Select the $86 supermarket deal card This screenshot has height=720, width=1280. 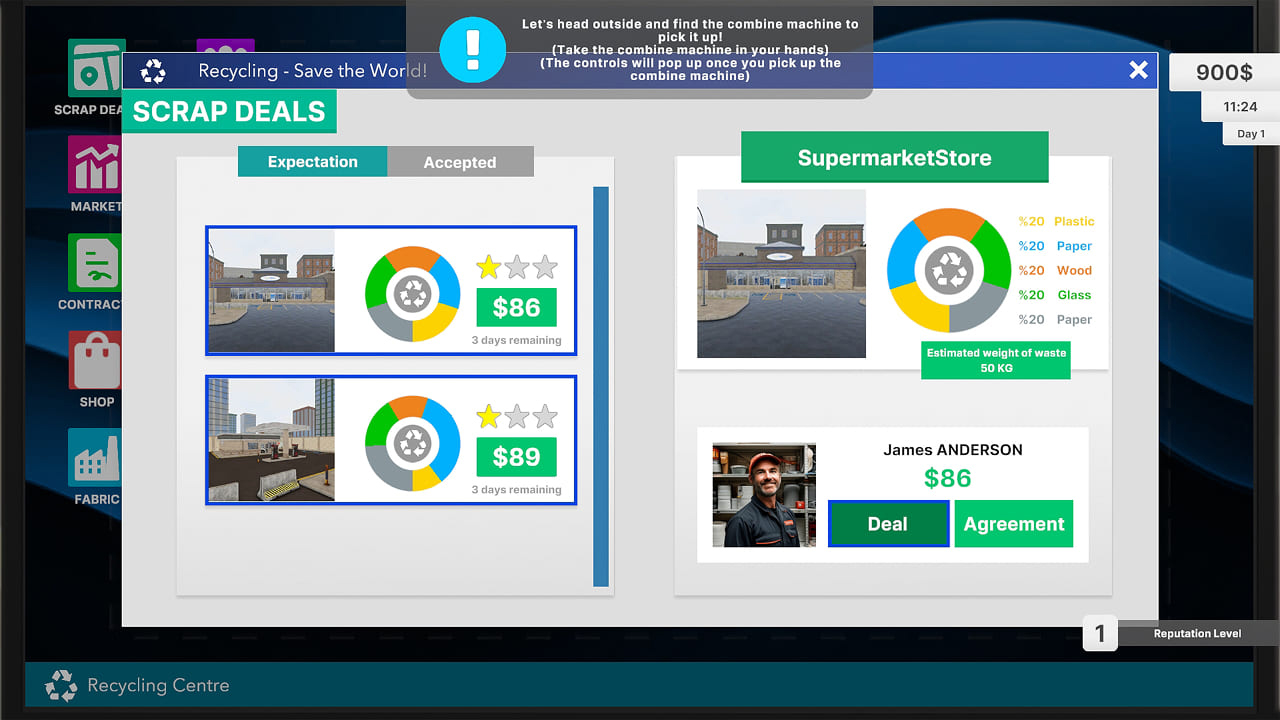tap(390, 290)
